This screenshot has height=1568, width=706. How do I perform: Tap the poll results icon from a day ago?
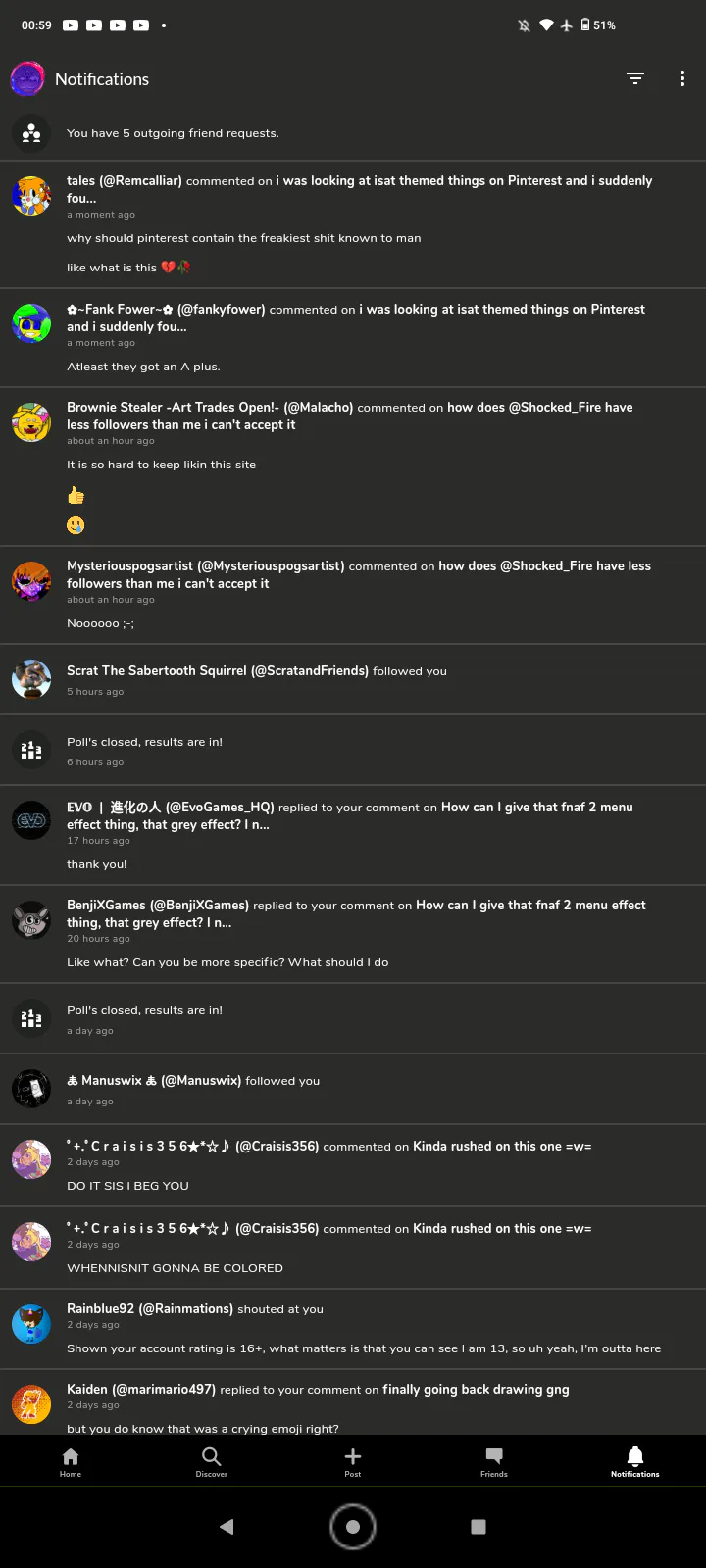(x=31, y=1018)
